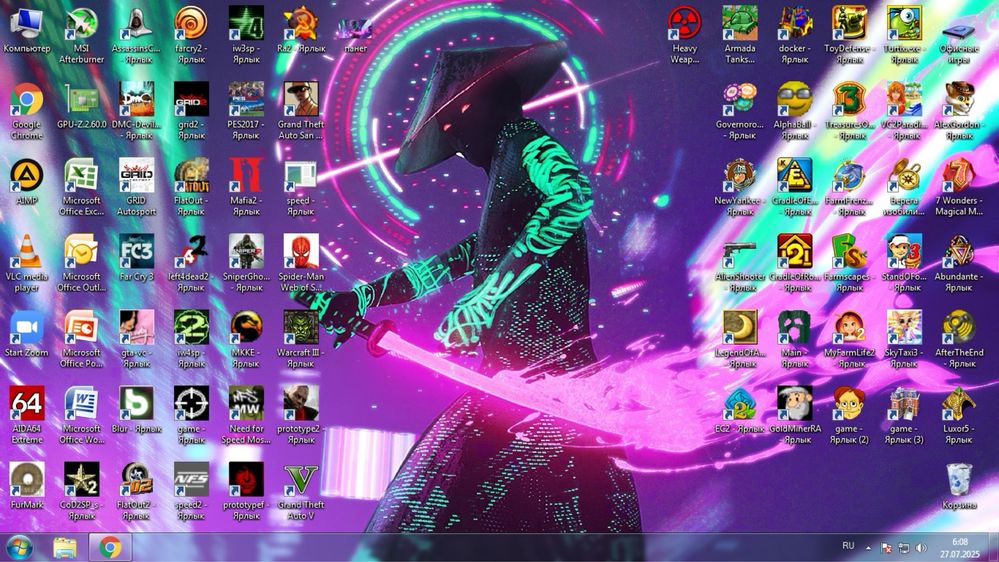The height and width of the screenshot is (562, 999).
Task: Change input language via RU indicator
Action: [x=848, y=546]
